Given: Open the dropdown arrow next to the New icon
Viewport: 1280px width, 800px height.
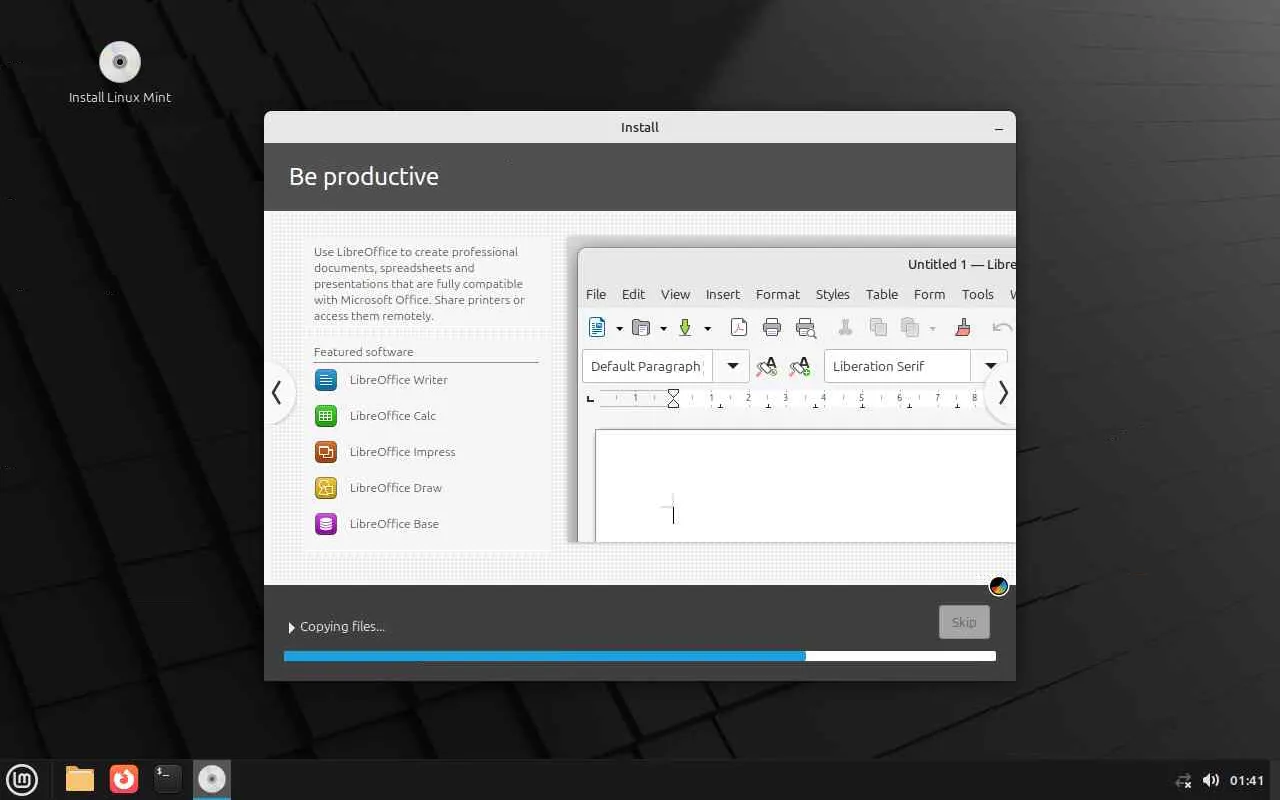Looking at the screenshot, I should tap(619, 328).
